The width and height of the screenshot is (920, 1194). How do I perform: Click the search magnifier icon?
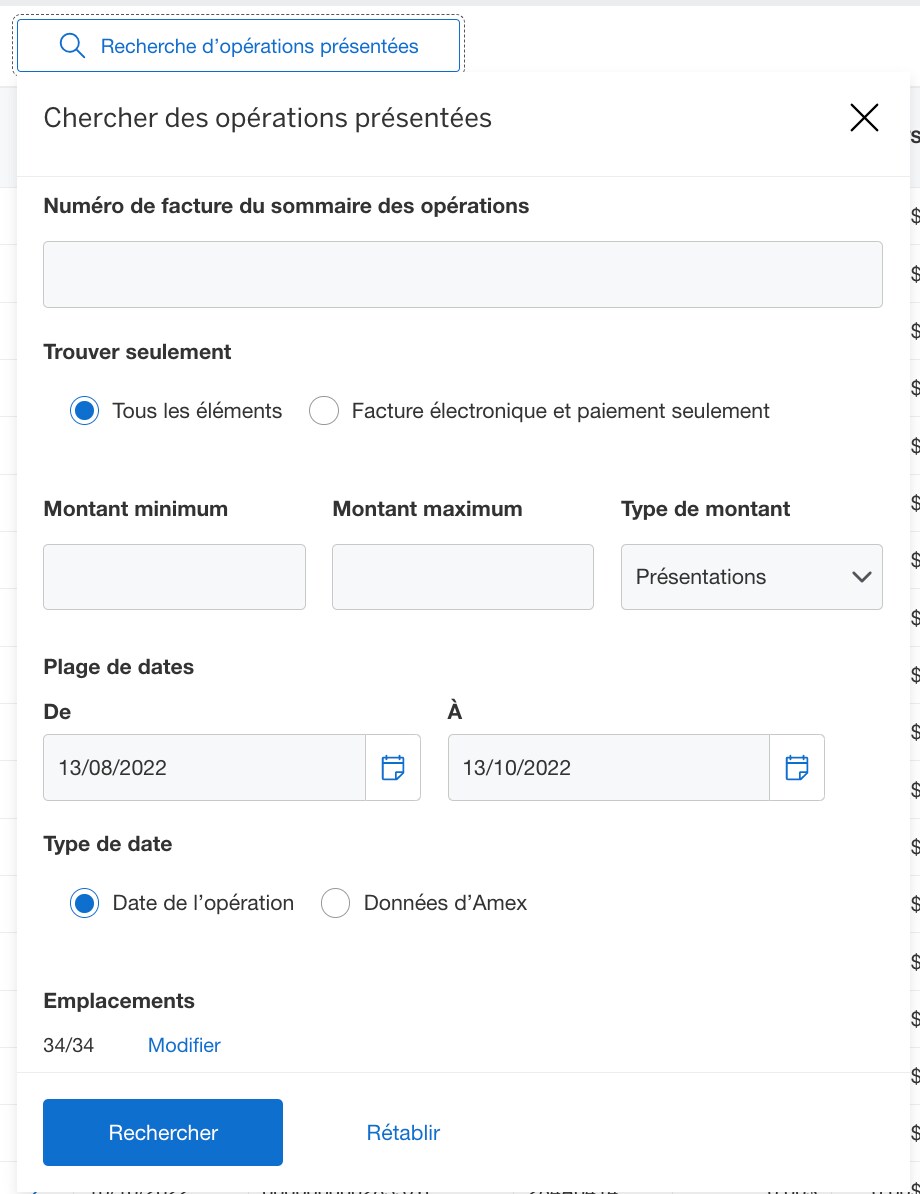click(x=71, y=45)
